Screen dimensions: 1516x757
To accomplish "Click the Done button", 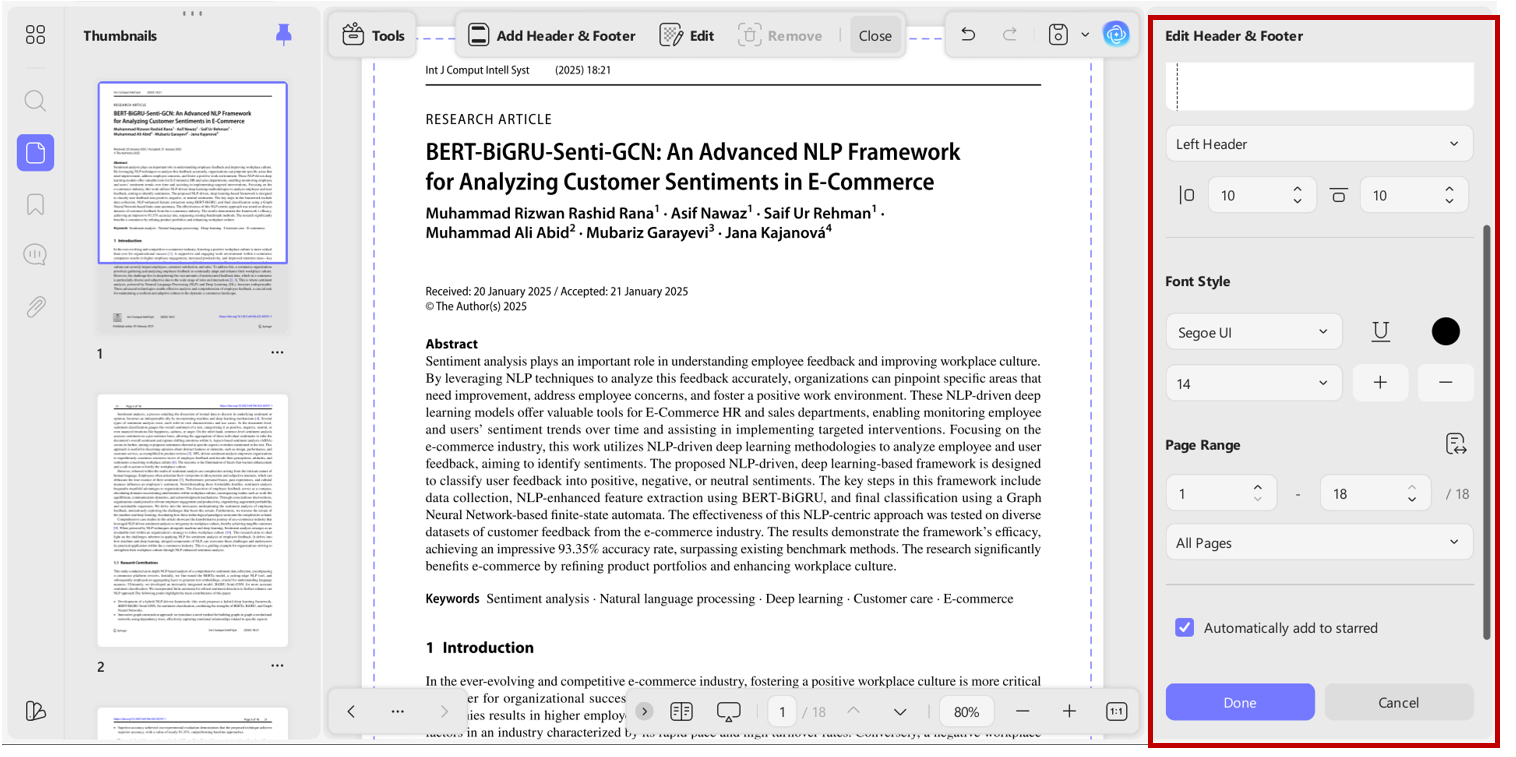I will click(x=1240, y=702).
